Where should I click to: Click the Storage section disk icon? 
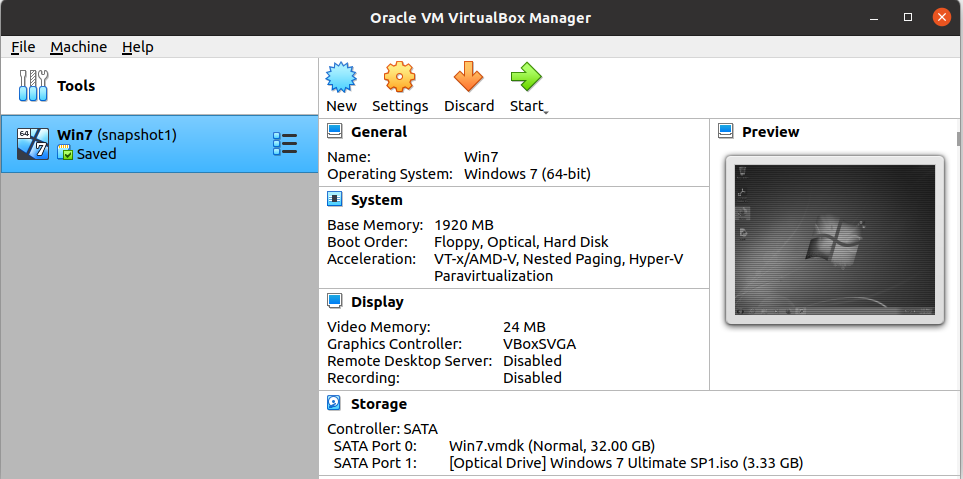335,404
